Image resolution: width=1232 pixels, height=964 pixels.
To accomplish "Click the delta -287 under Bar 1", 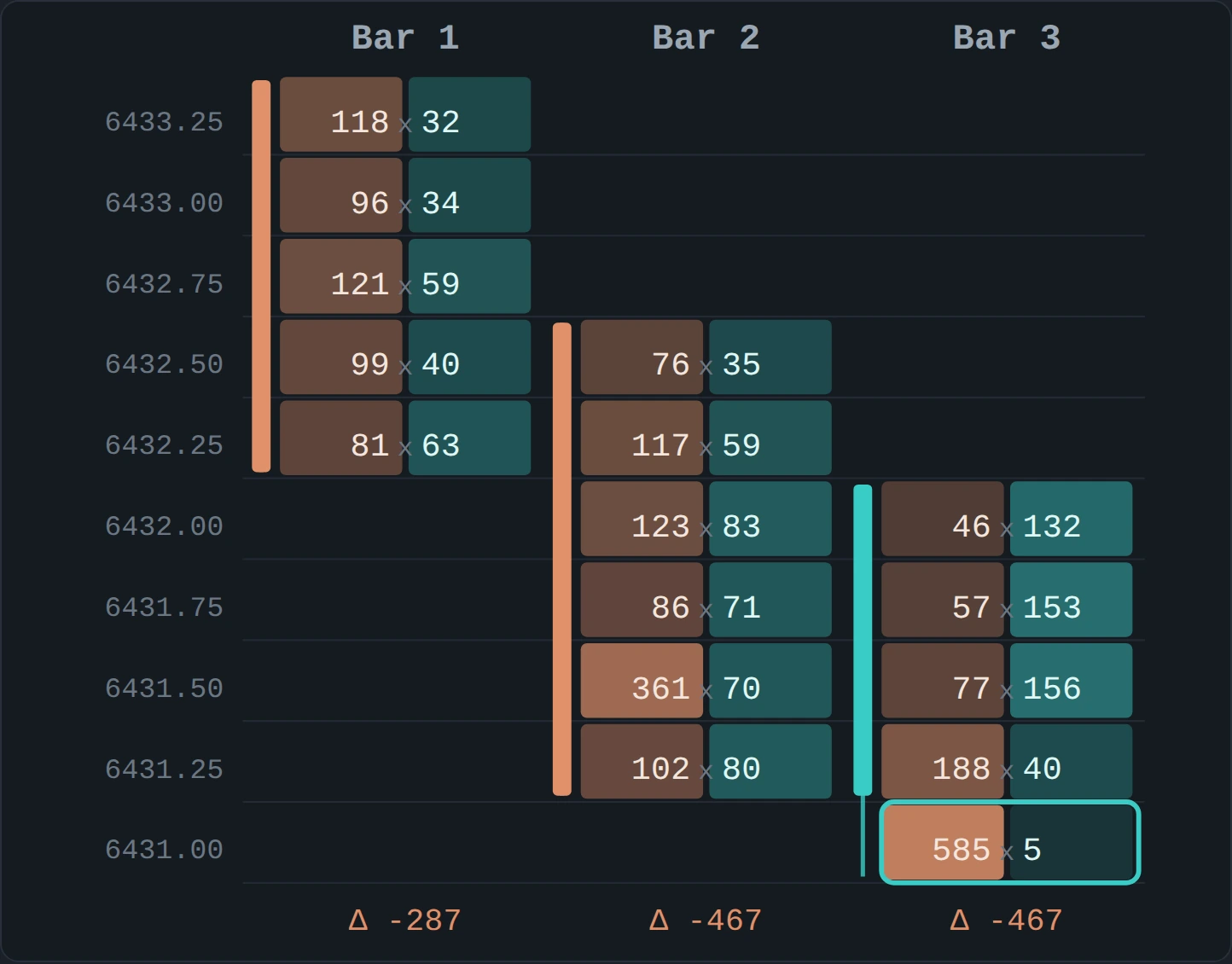I will pyautogui.click(x=405, y=920).
